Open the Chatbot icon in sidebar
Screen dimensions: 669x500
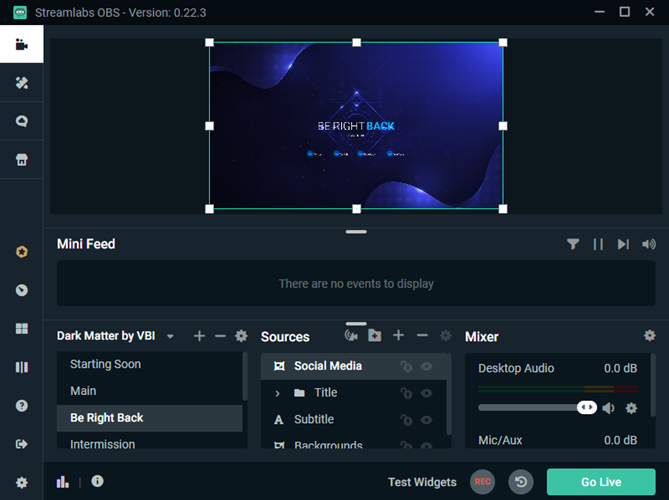point(21,121)
